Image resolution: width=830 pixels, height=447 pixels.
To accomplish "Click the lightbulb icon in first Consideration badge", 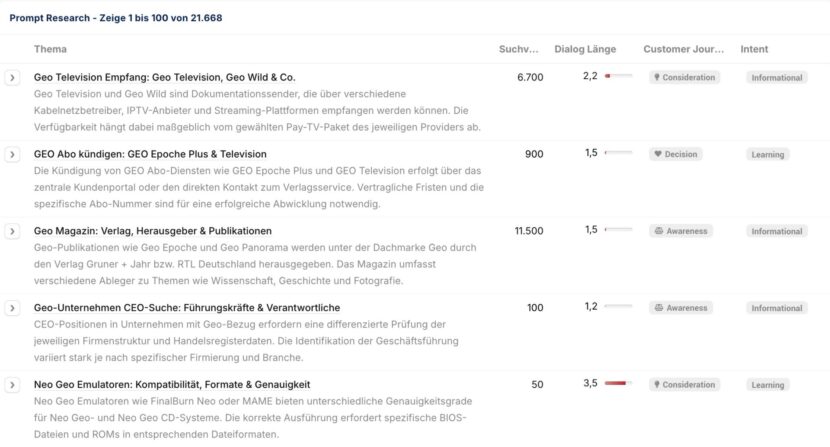I will tap(656, 77).
